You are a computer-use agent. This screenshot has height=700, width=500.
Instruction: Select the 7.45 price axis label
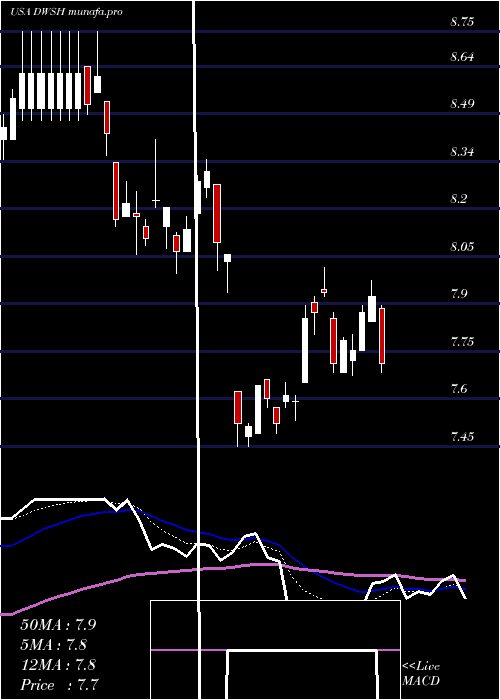pos(462,436)
